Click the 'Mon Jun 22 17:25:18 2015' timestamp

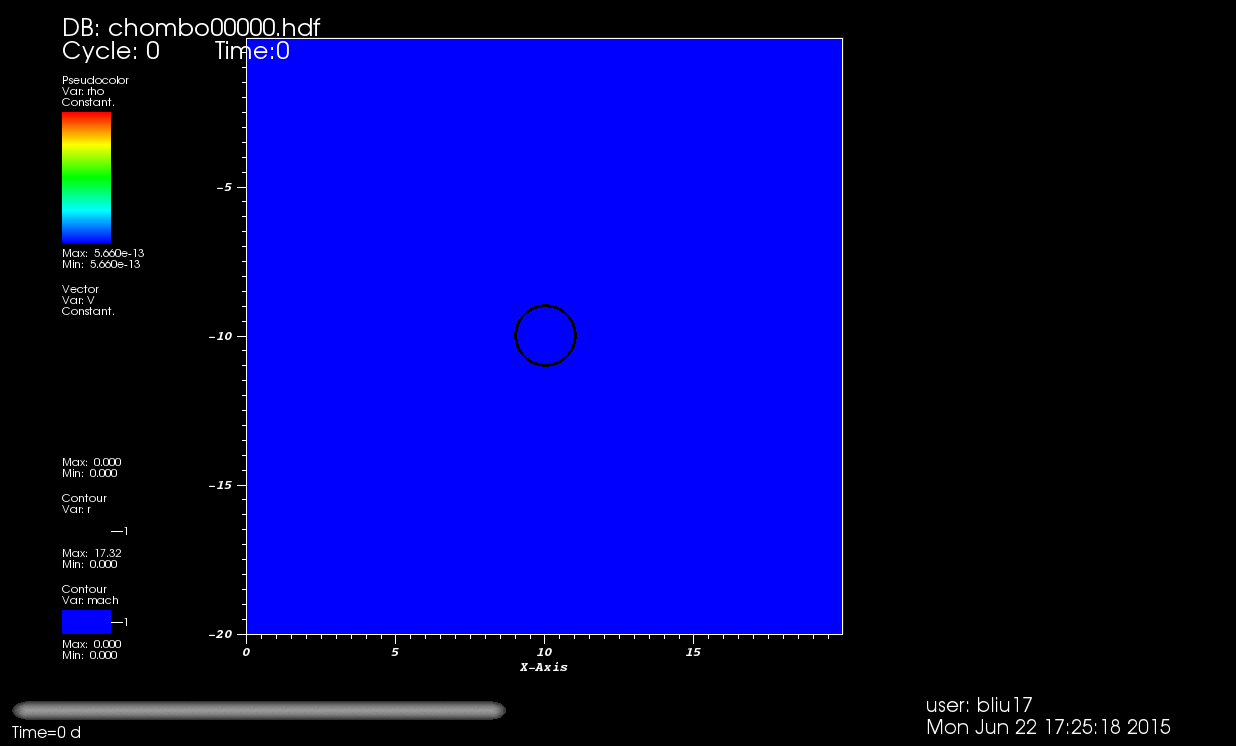pos(1049,728)
